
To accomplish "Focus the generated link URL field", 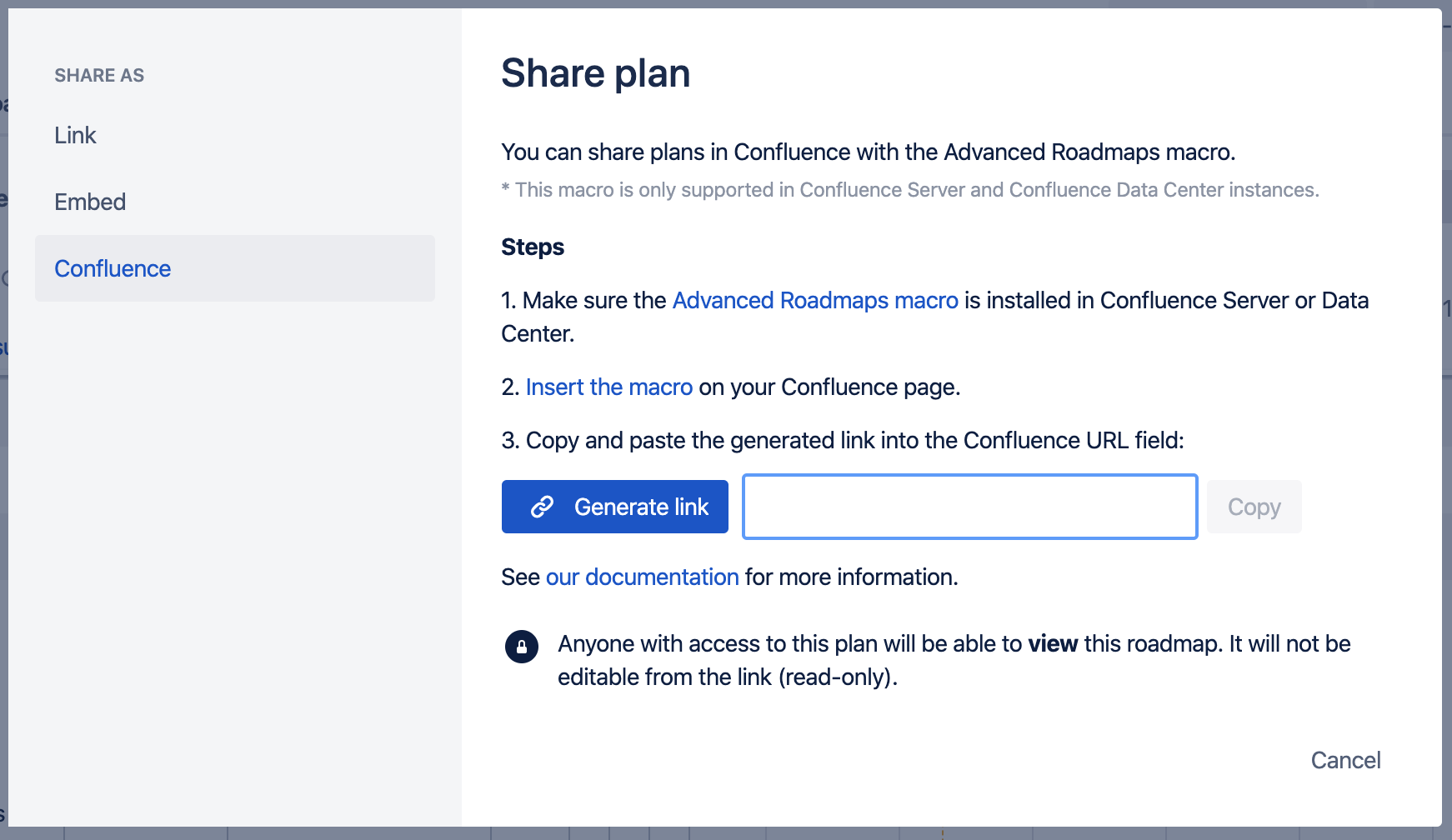I will 970,507.
